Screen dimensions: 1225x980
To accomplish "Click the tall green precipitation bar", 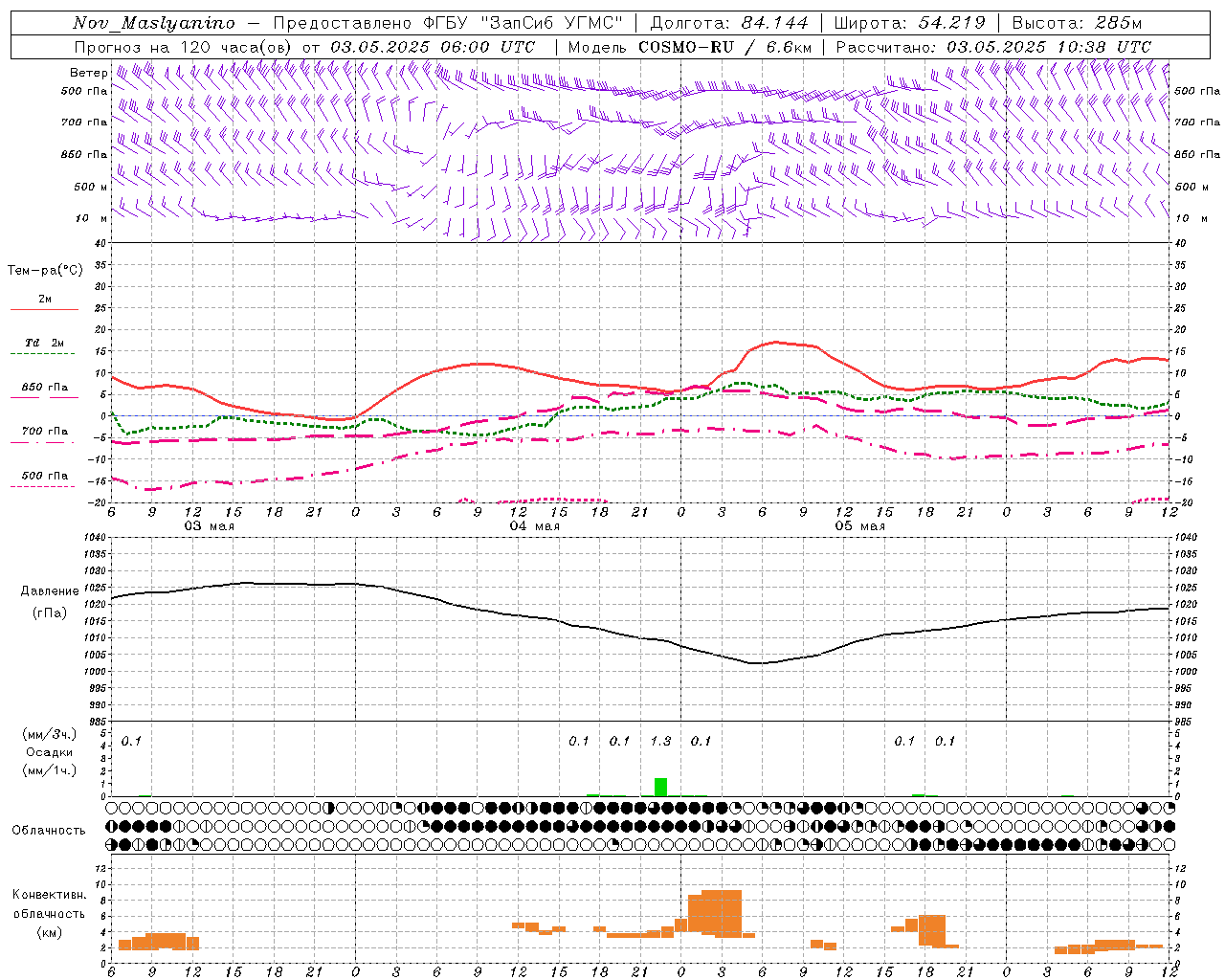I will pyautogui.click(x=660, y=787).
